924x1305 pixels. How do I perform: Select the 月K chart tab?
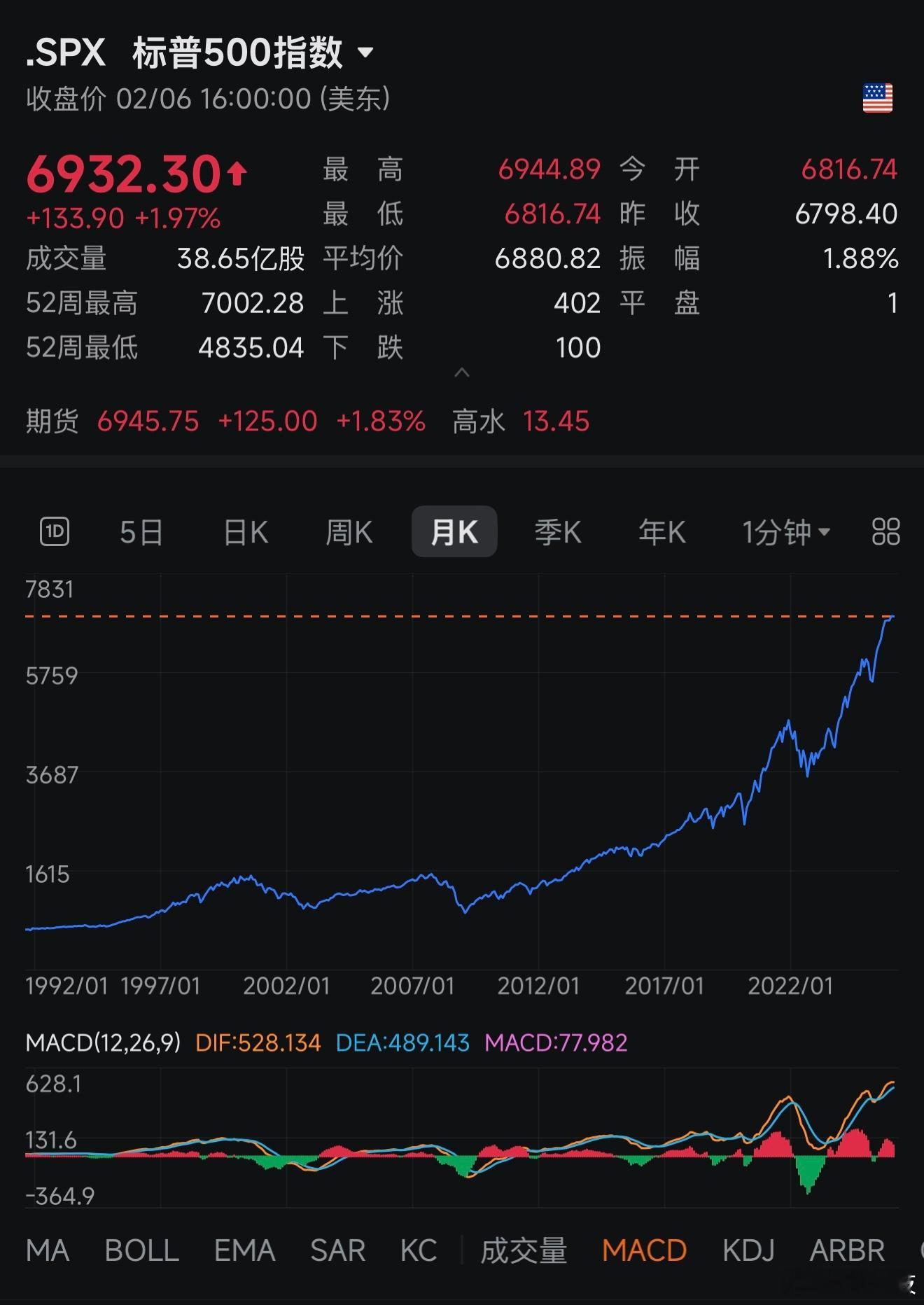pos(454,532)
